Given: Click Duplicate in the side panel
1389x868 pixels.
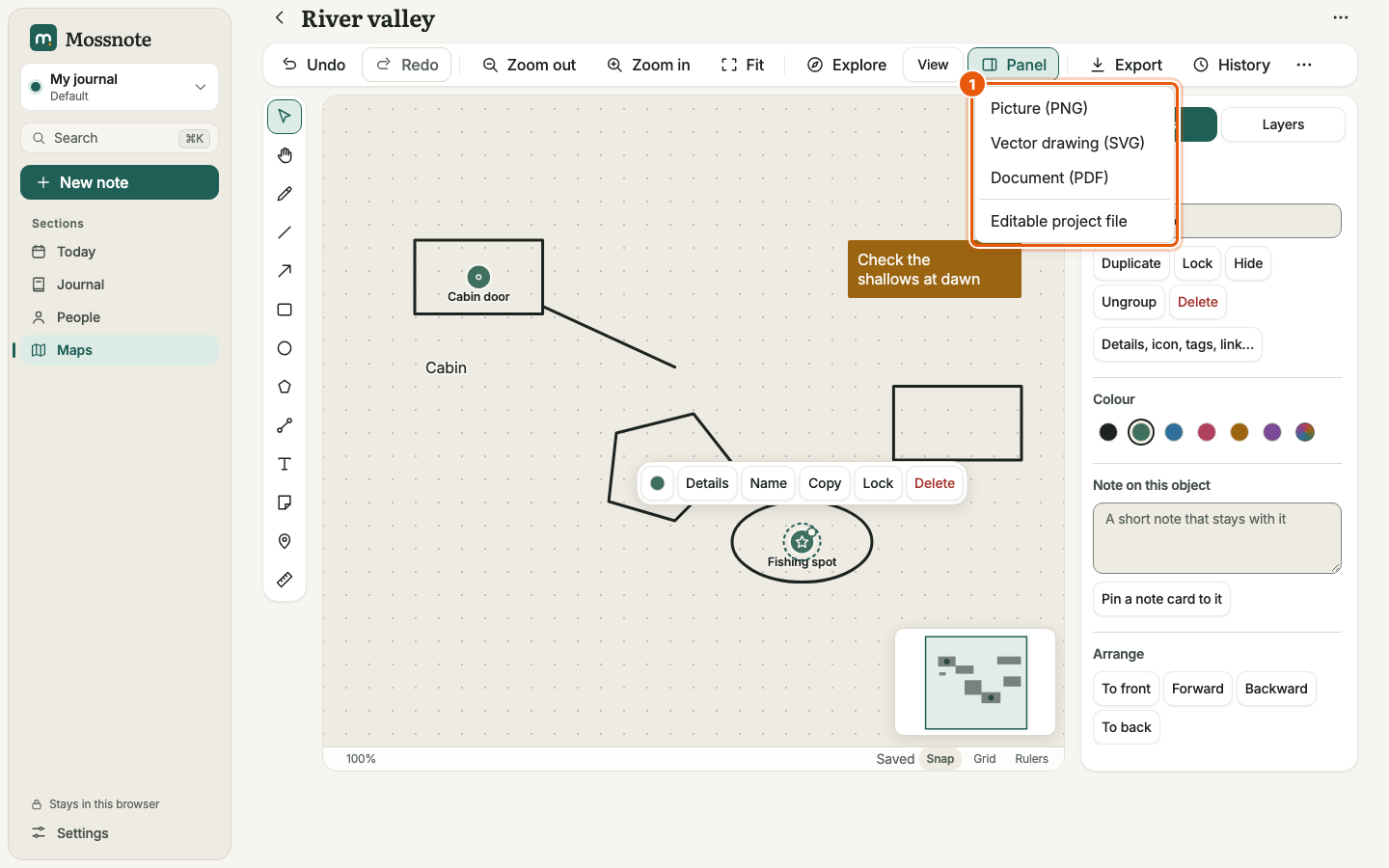Looking at the screenshot, I should 1130,263.
